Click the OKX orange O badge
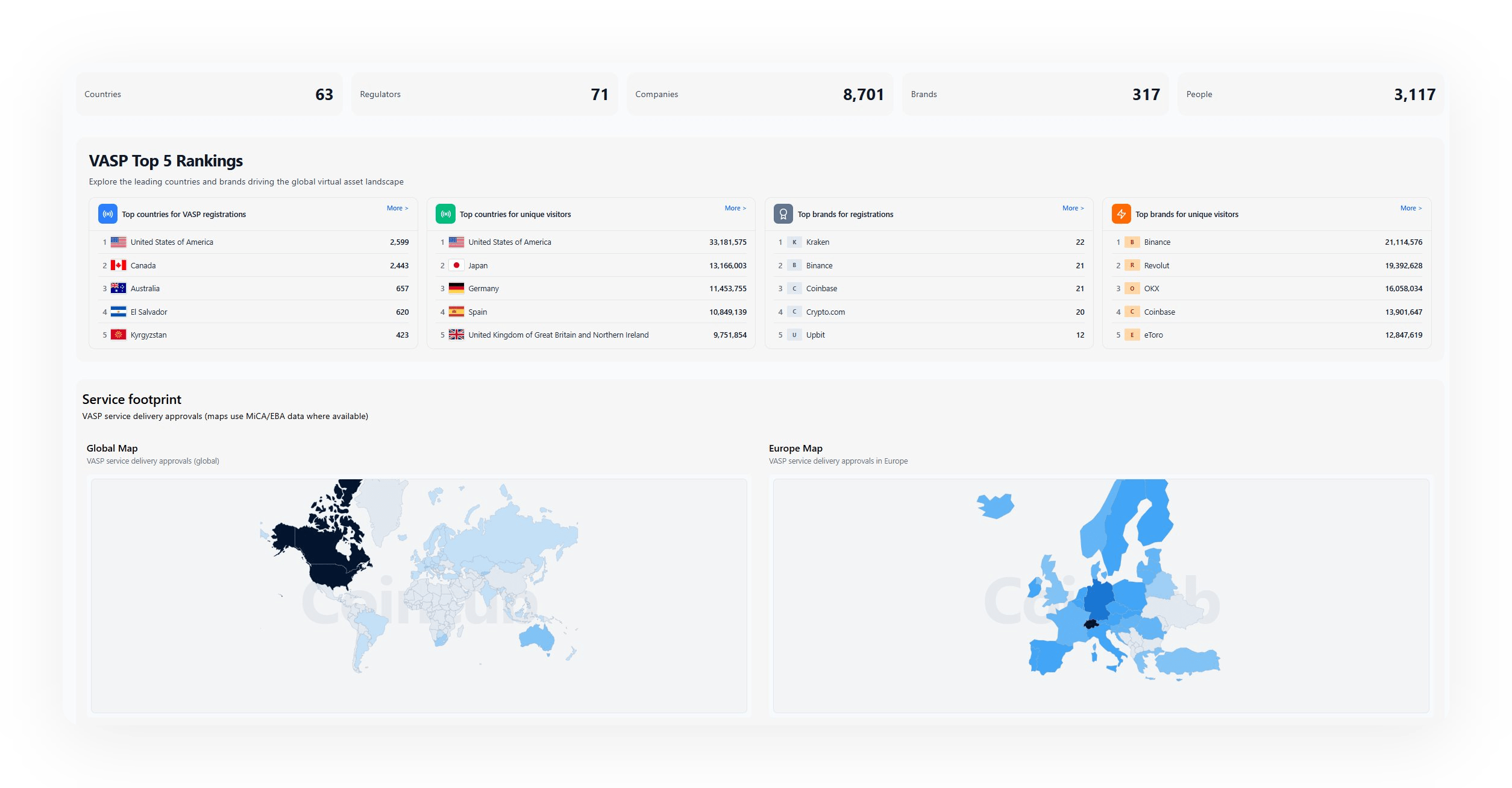The width and height of the screenshot is (1512, 788). (x=1132, y=288)
